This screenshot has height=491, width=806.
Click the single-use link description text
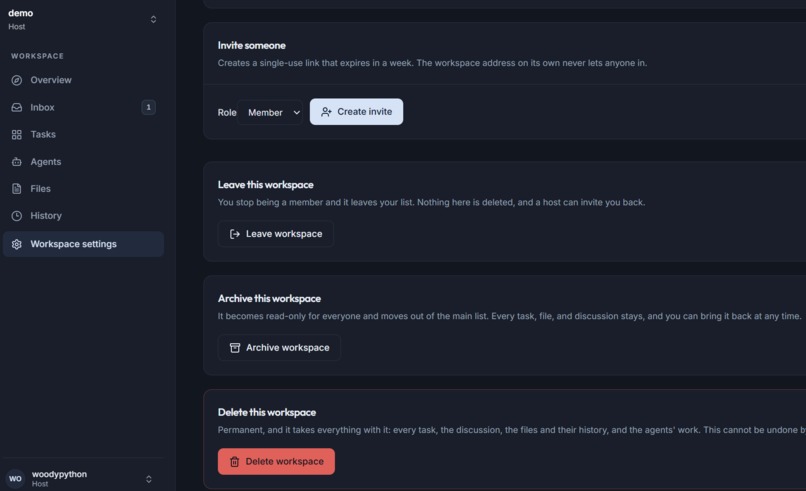point(432,63)
